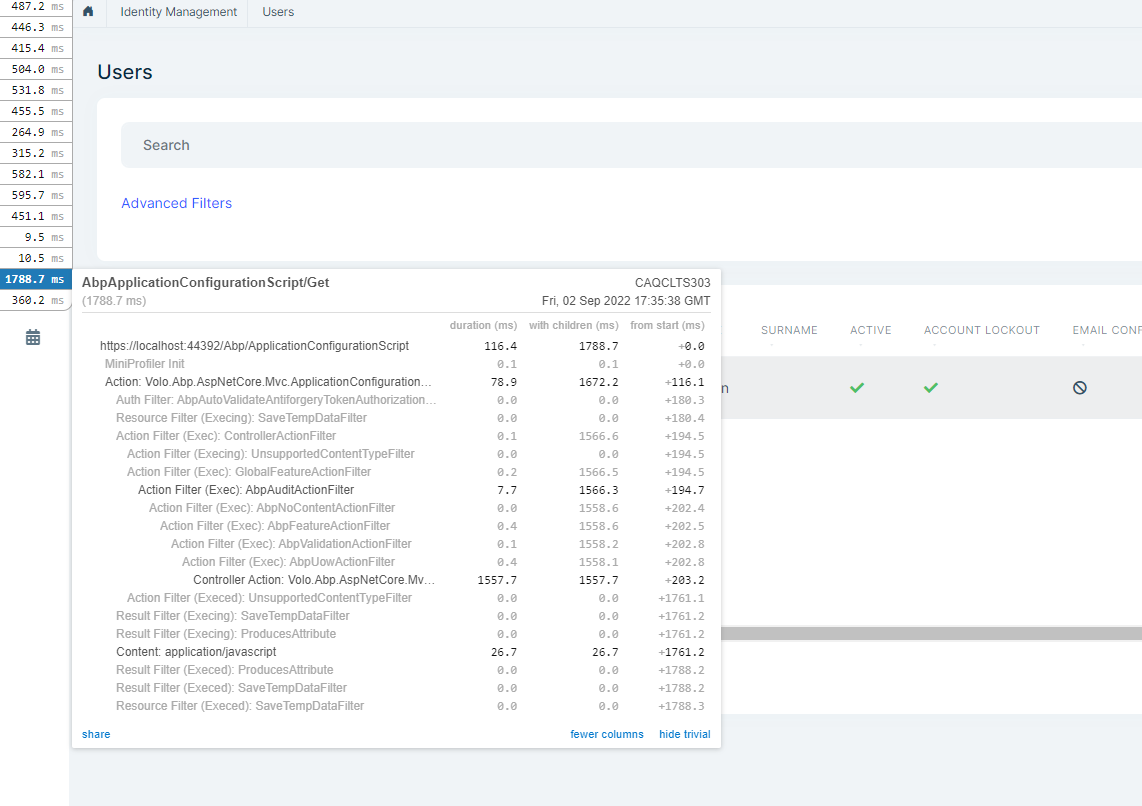This screenshot has height=806, width=1142.
Task: Click the fewer columns link
Action: point(606,734)
